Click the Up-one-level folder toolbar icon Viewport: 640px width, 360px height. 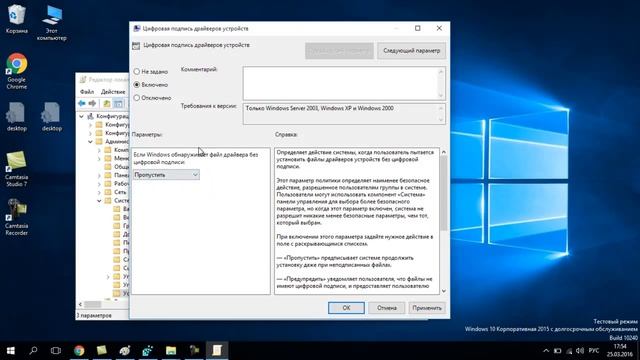pos(107,104)
